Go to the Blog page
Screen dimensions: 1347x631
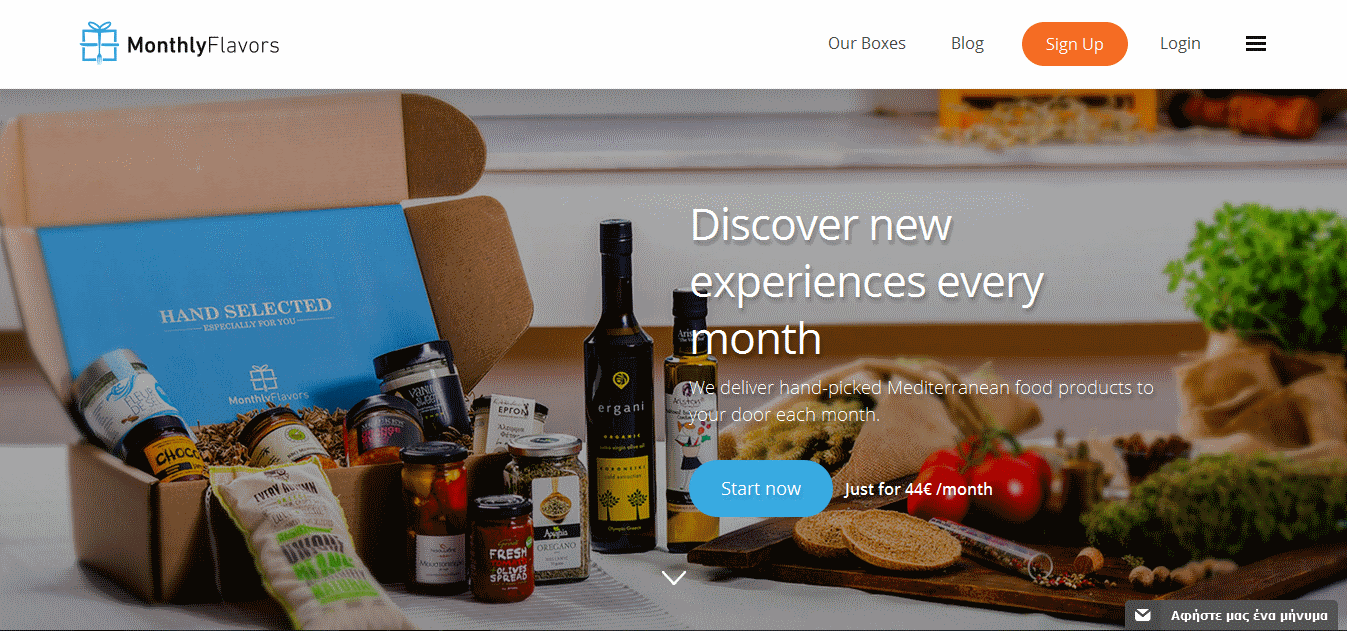pyautogui.click(x=967, y=44)
